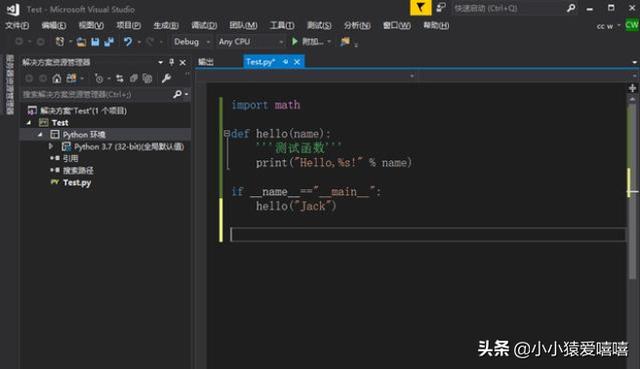Collapse the Test project tree node
Screen dimensions: 640x369
(x=29, y=122)
